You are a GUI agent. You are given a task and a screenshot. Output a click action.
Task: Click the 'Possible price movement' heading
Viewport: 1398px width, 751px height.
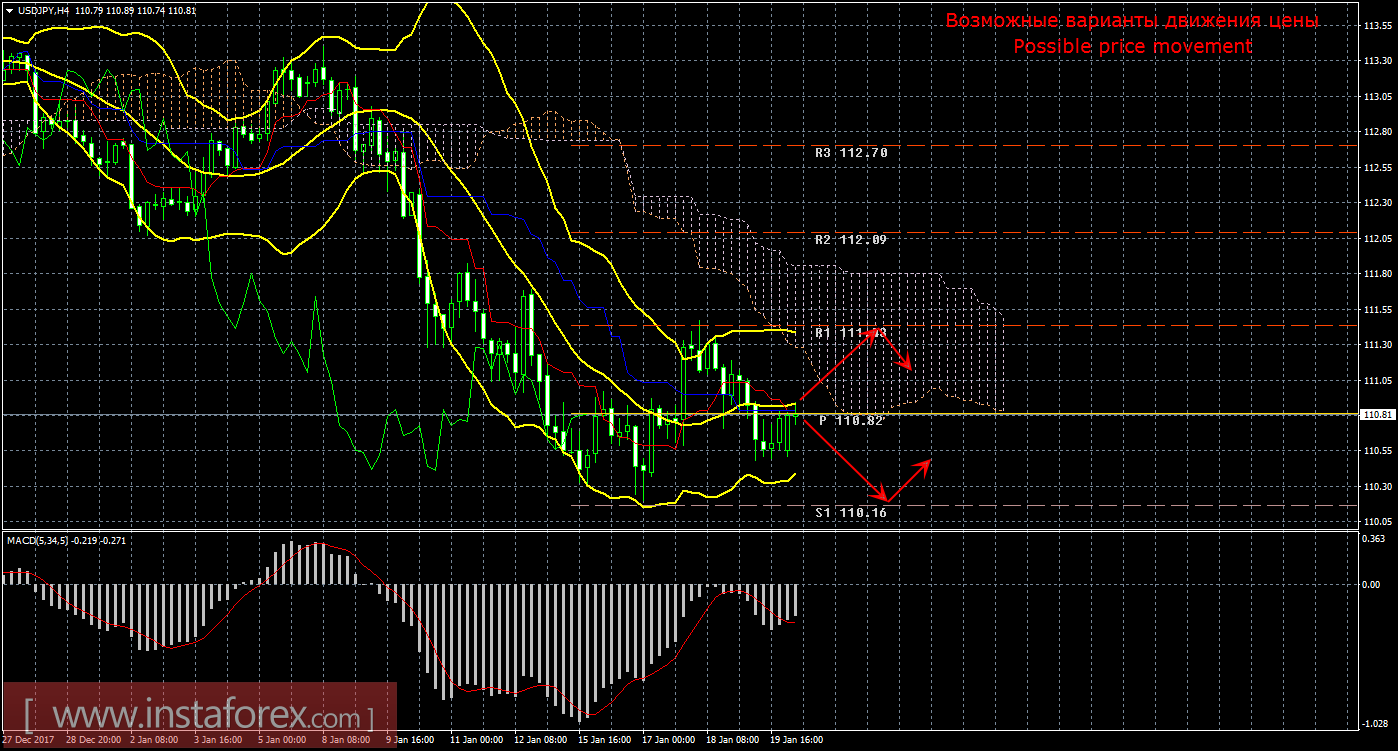pos(1132,46)
